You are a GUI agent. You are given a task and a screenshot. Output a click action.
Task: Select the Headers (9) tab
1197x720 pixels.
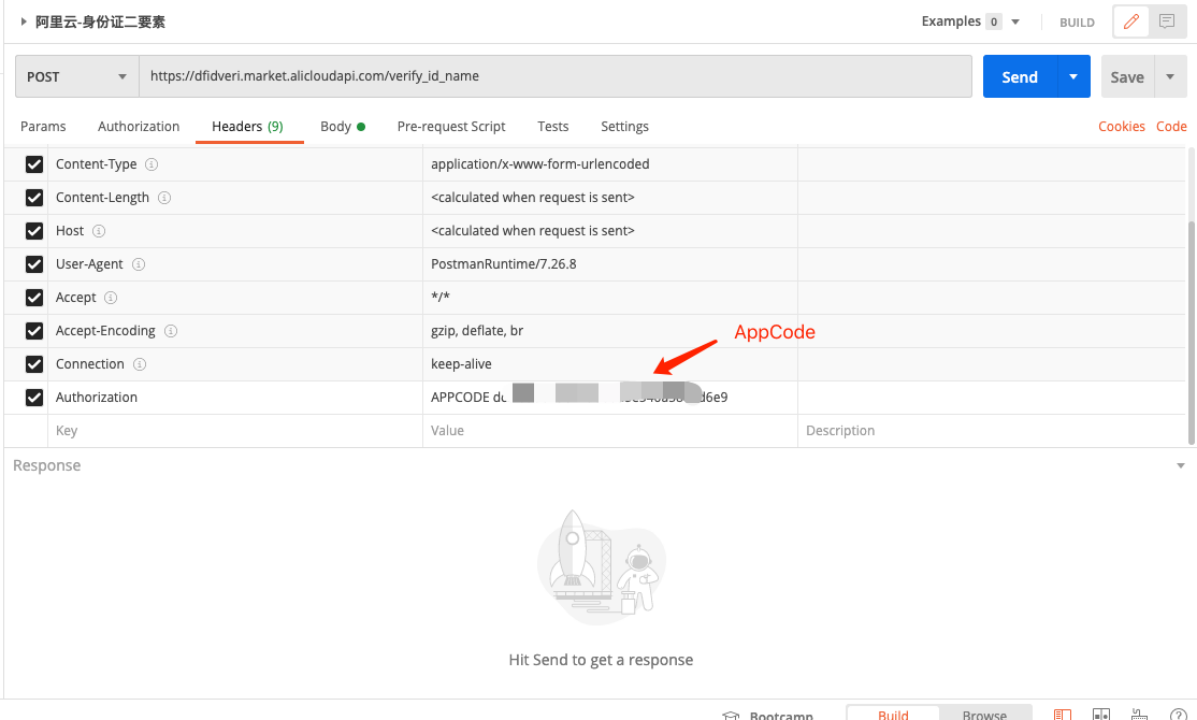point(247,127)
